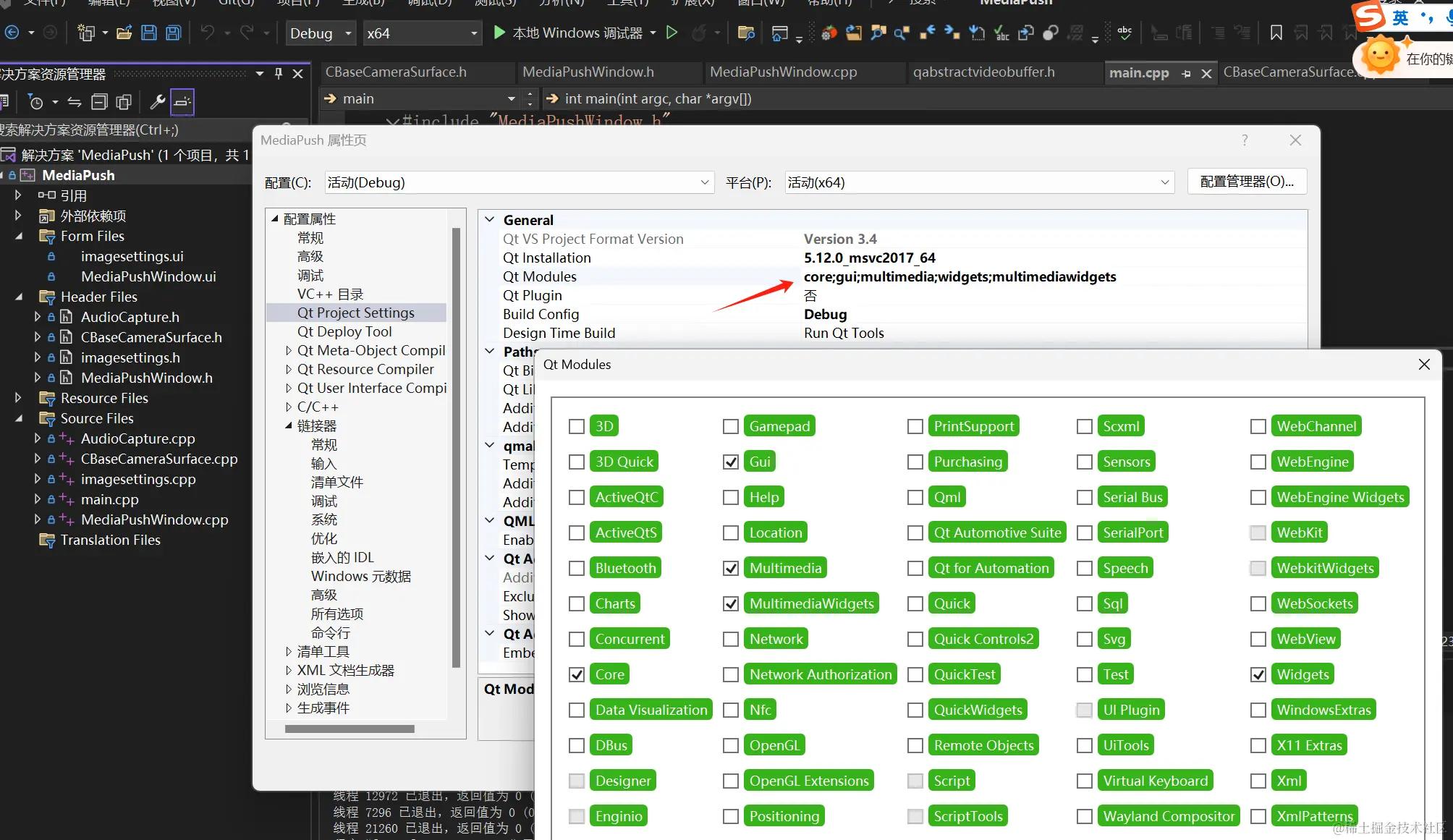1453x840 pixels.
Task: Expand the AudioCapture.h file node
Action: coord(38,317)
